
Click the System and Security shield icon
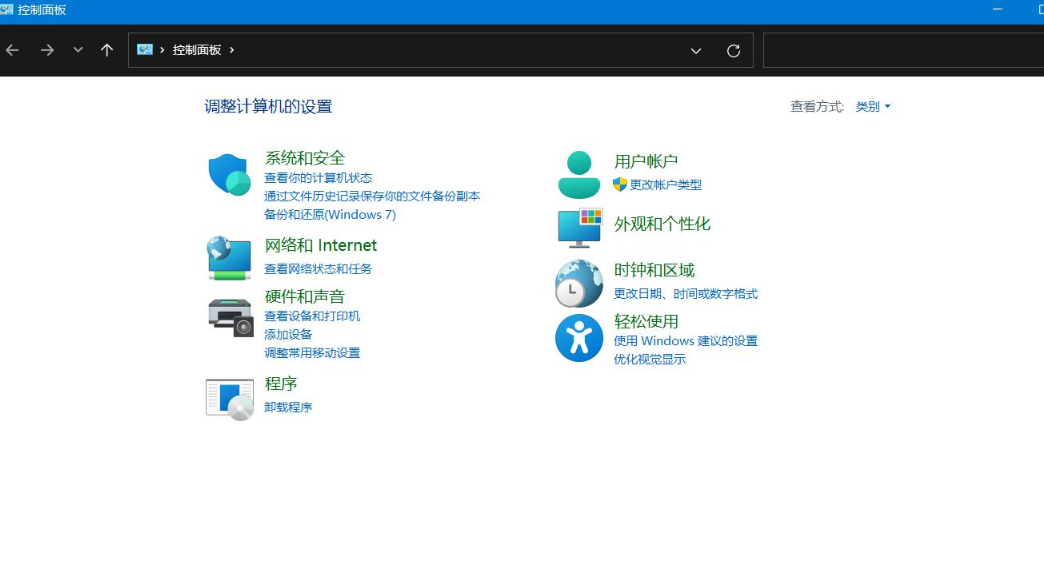[x=229, y=175]
